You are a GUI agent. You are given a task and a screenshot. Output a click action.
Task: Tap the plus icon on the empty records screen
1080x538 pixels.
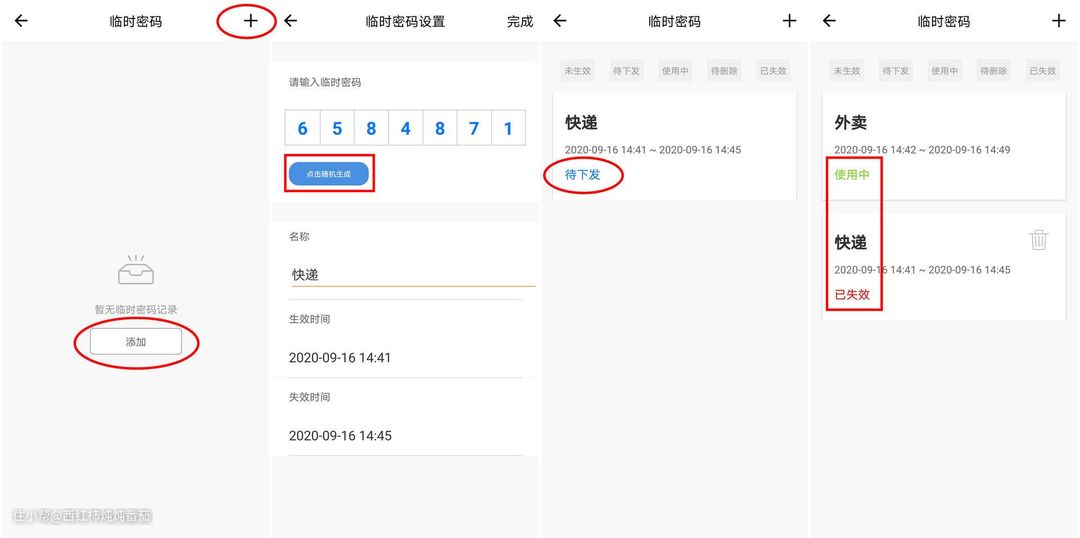[250, 21]
